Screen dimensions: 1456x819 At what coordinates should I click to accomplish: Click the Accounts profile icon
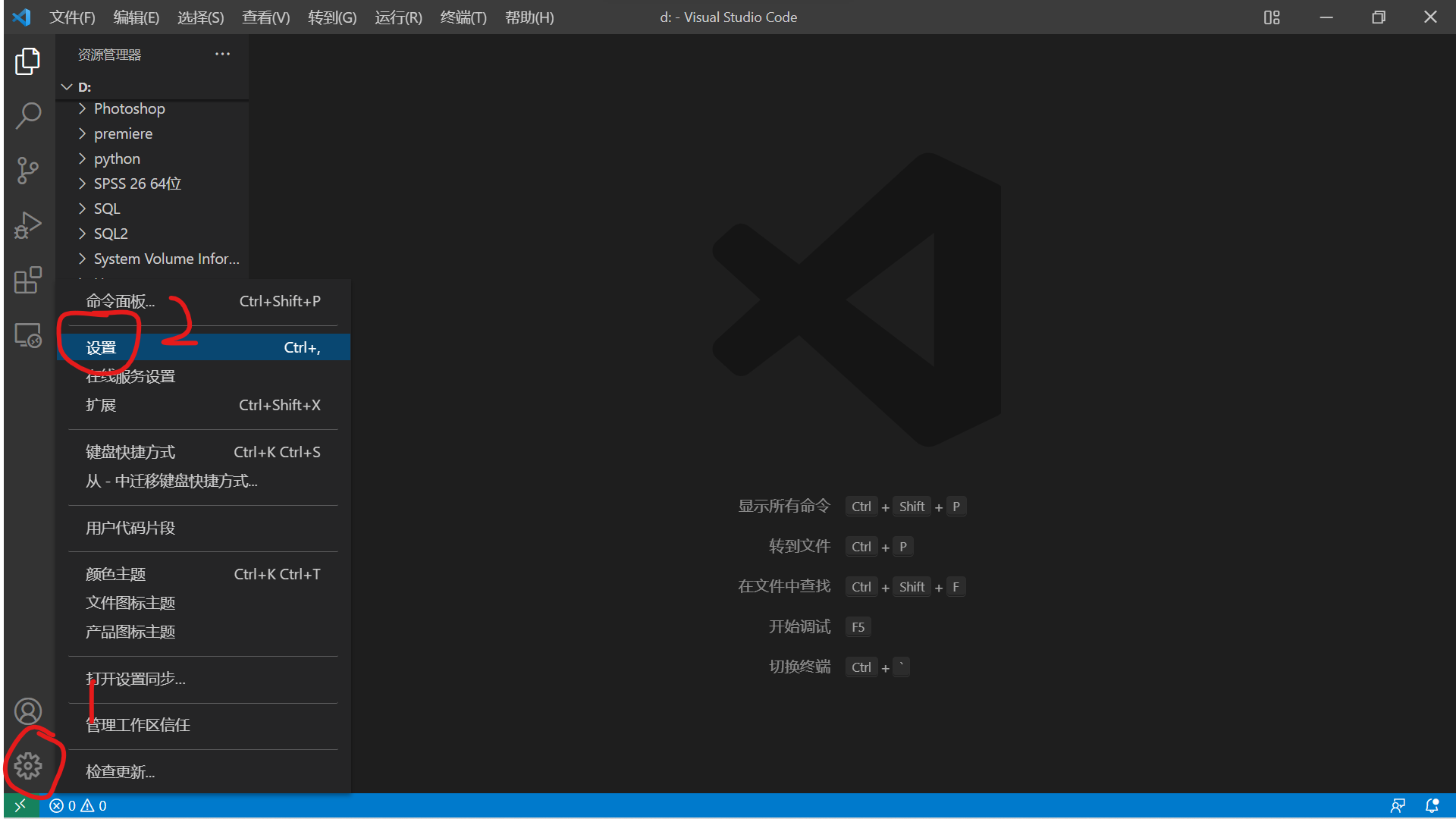[x=28, y=711]
